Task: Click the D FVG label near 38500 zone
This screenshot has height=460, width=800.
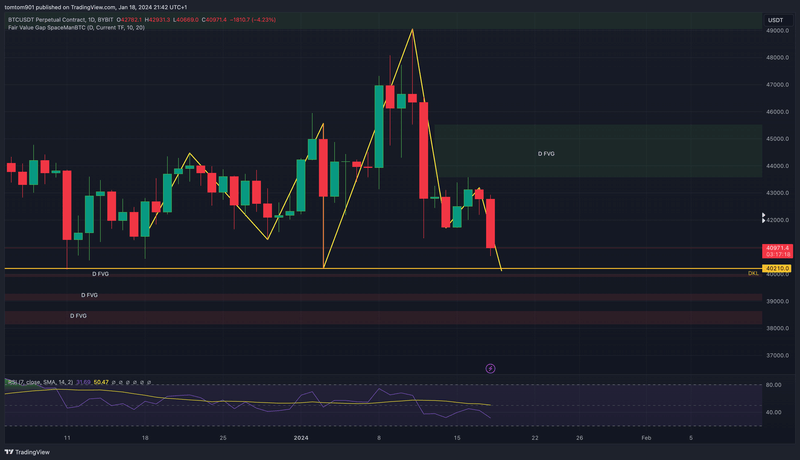Action: tap(78, 316)
